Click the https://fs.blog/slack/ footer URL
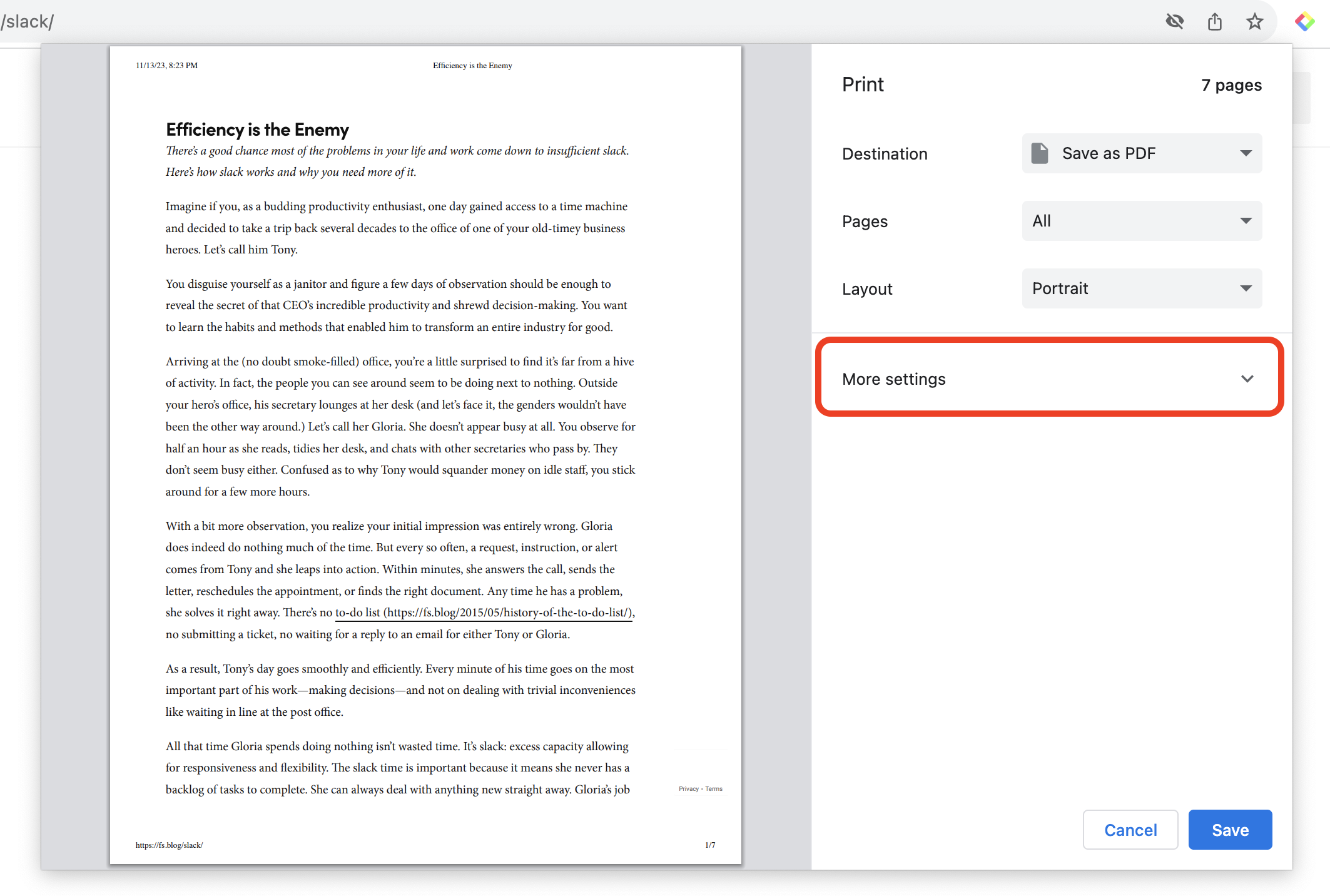1330x896 pixels. coord(169,845)
